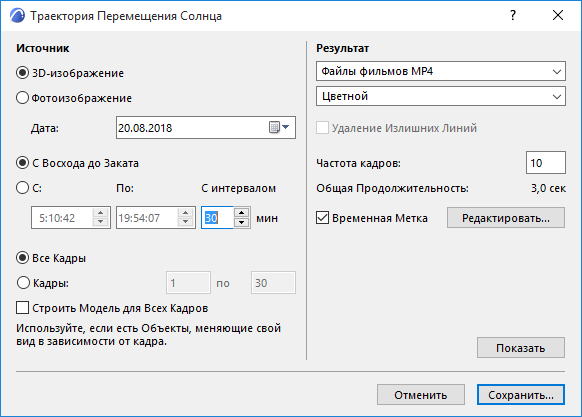Click the по label between frame fields
The height and width of the screenshot is (417, 582).
click(223, 283)
